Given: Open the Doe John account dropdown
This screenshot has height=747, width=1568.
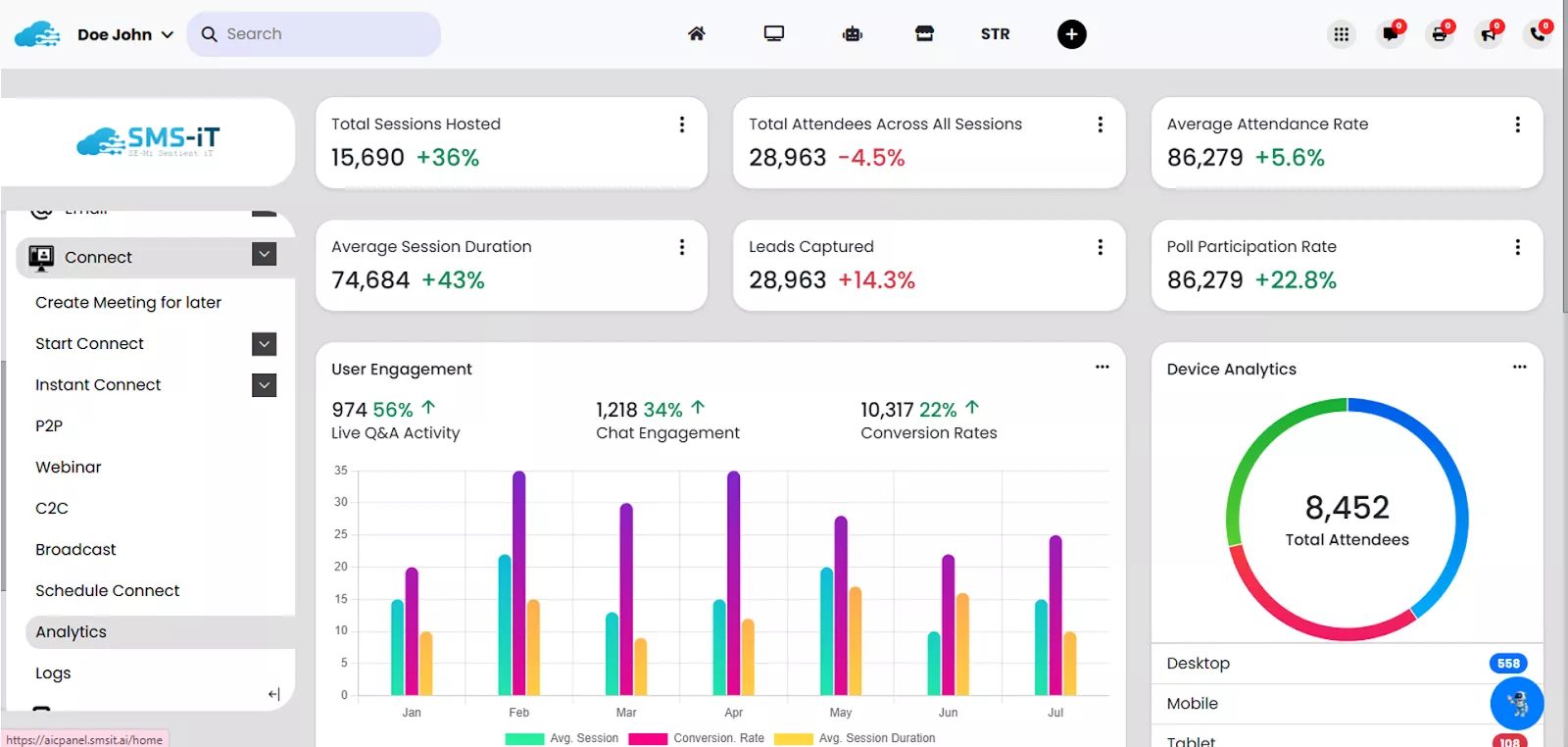Looking at the screenshot, I should tap(124, 34).
